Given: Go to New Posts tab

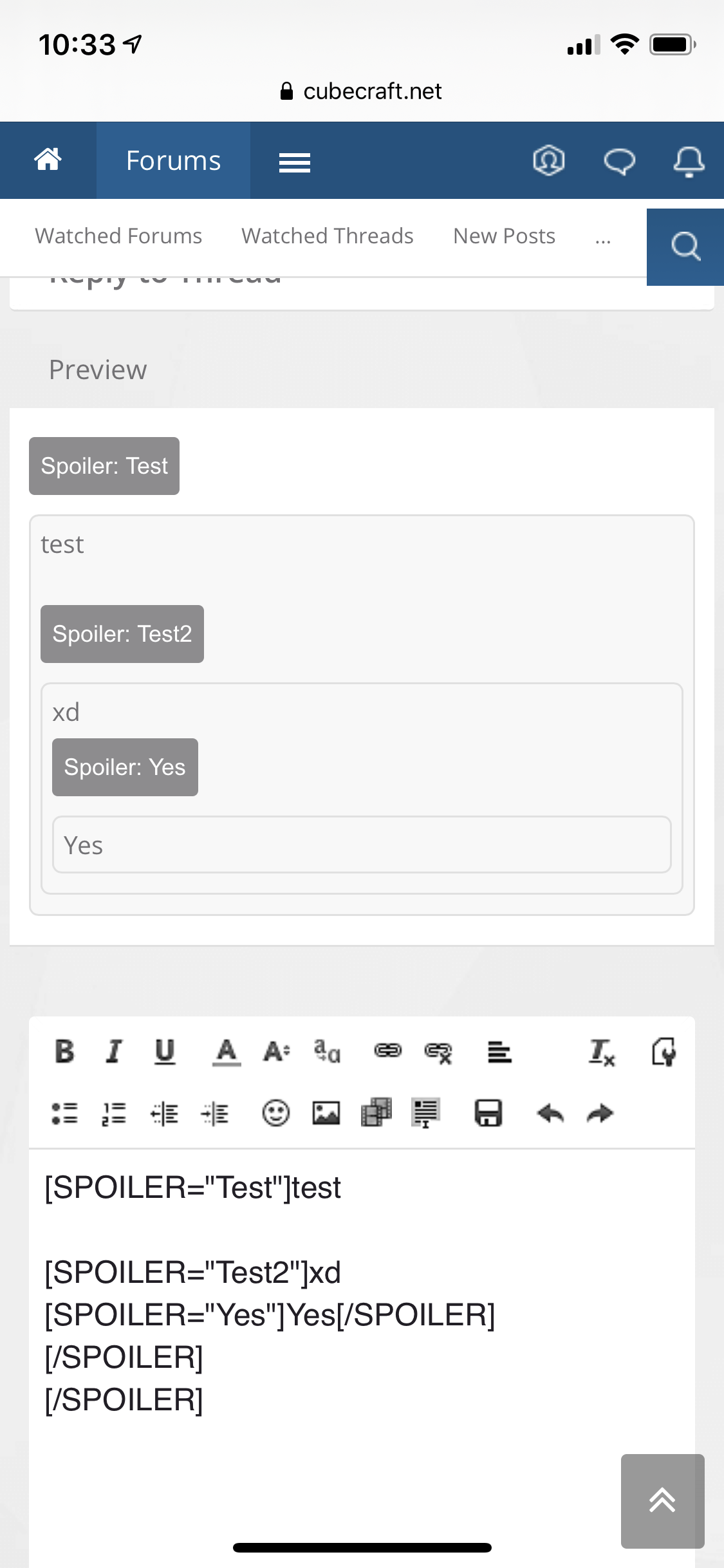Looking at the screenshot, I should tap(505, 236).
